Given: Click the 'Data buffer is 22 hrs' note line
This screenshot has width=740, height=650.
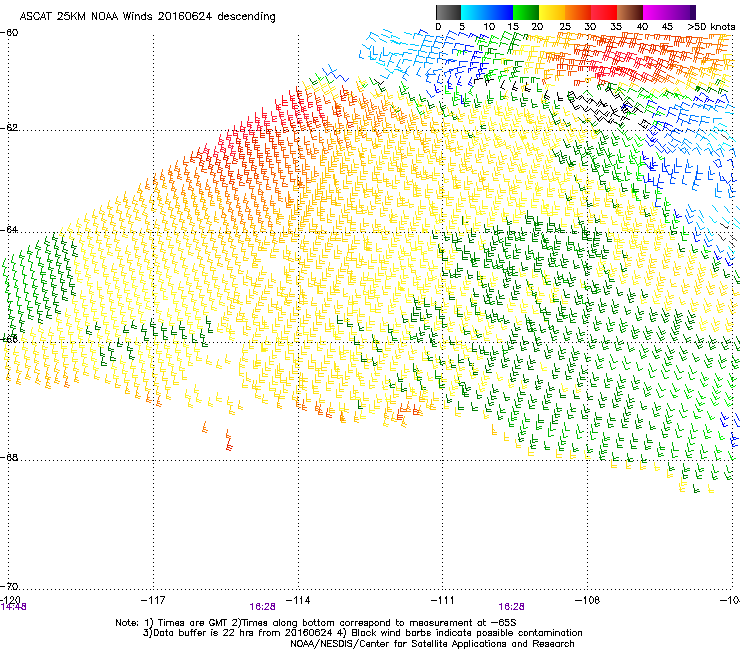Looking at the screenshot, I should (362, 633).
